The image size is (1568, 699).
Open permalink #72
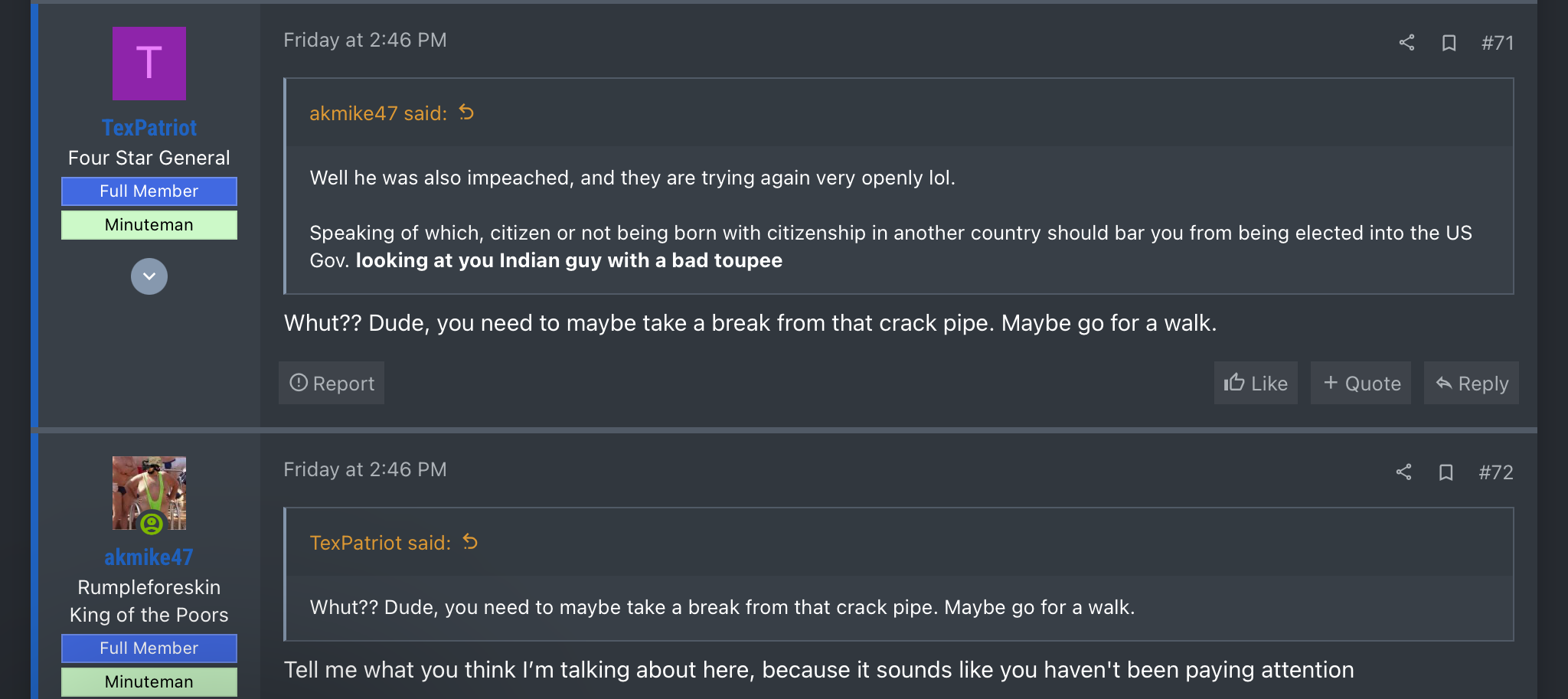click(1495, 472)
